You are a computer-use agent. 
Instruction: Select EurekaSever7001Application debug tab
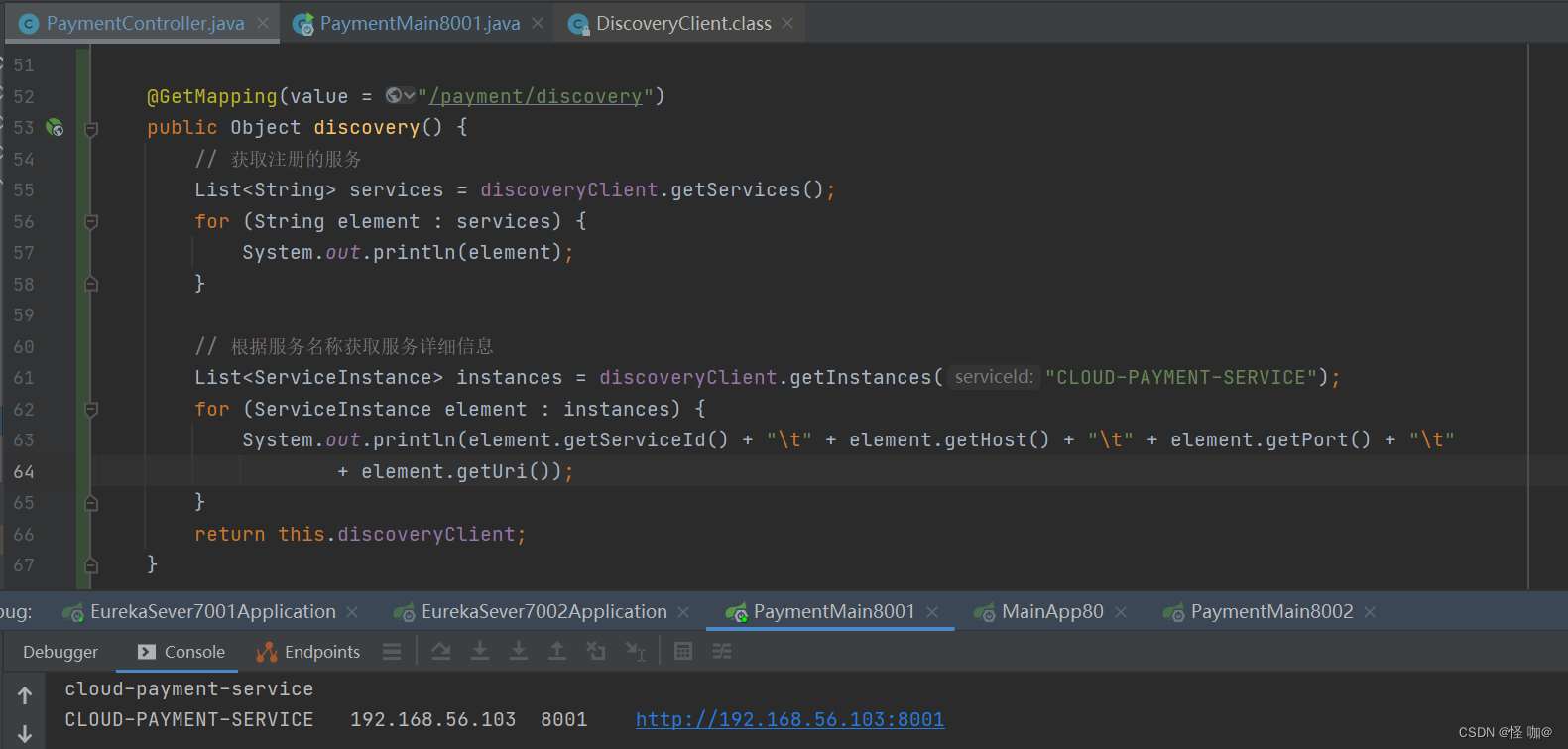213,612
